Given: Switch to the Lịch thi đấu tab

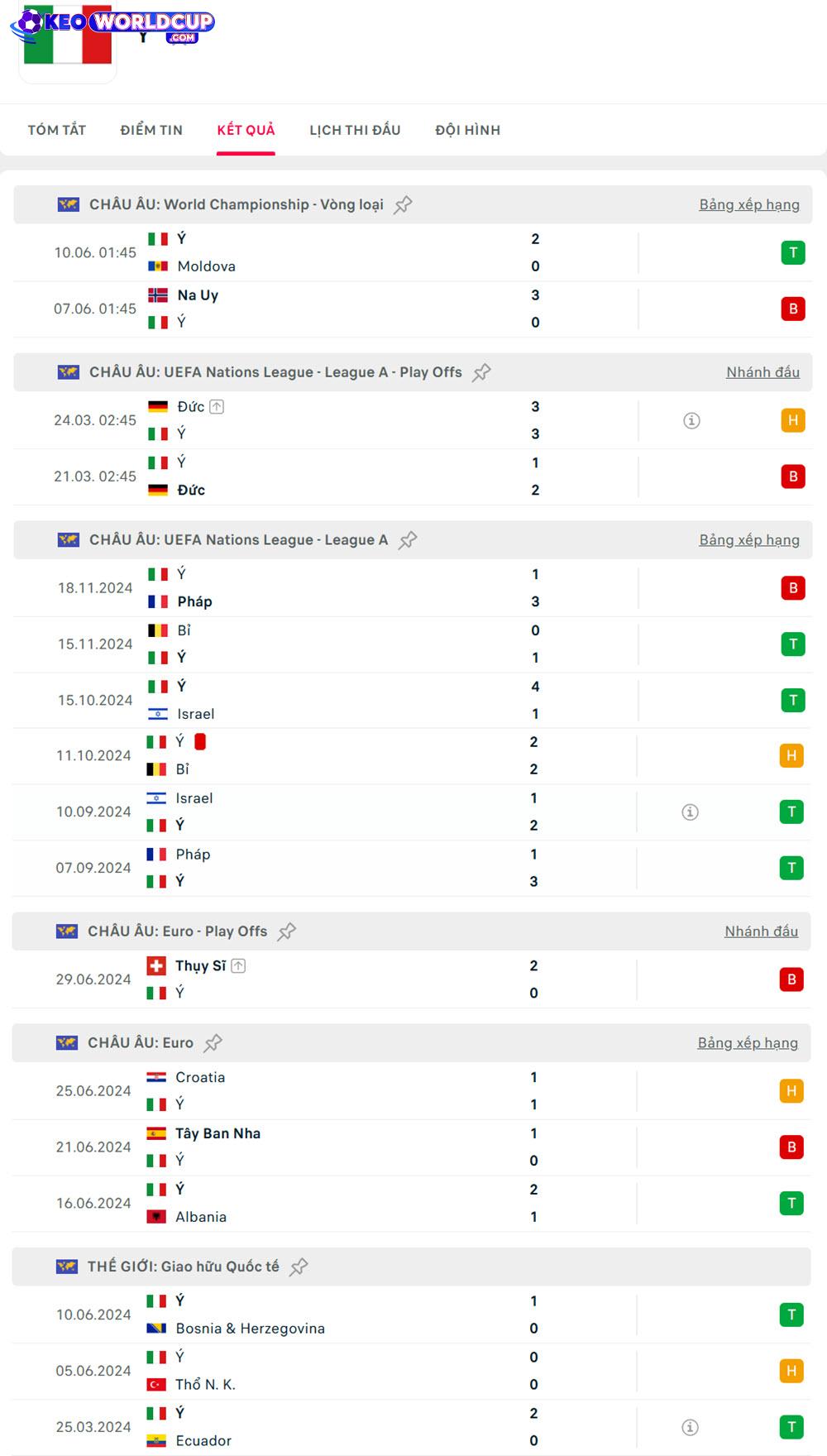Looking at the screenshot, I should click(x=355, y=130).
